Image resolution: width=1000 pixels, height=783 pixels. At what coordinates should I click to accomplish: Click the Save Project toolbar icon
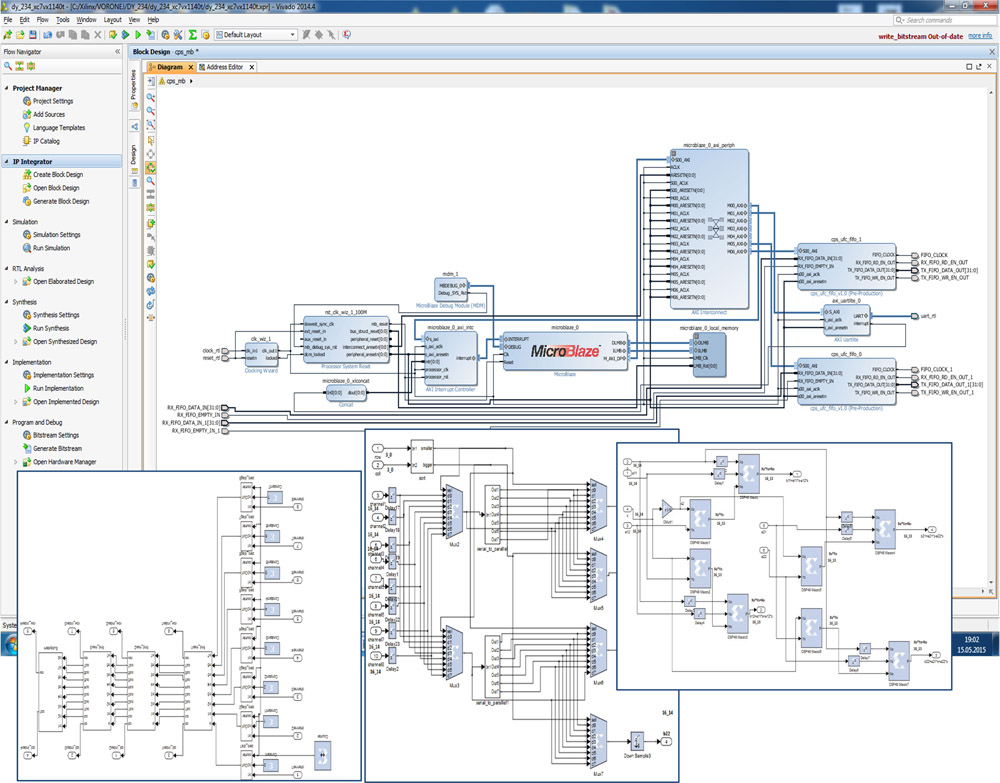[33, 35]
